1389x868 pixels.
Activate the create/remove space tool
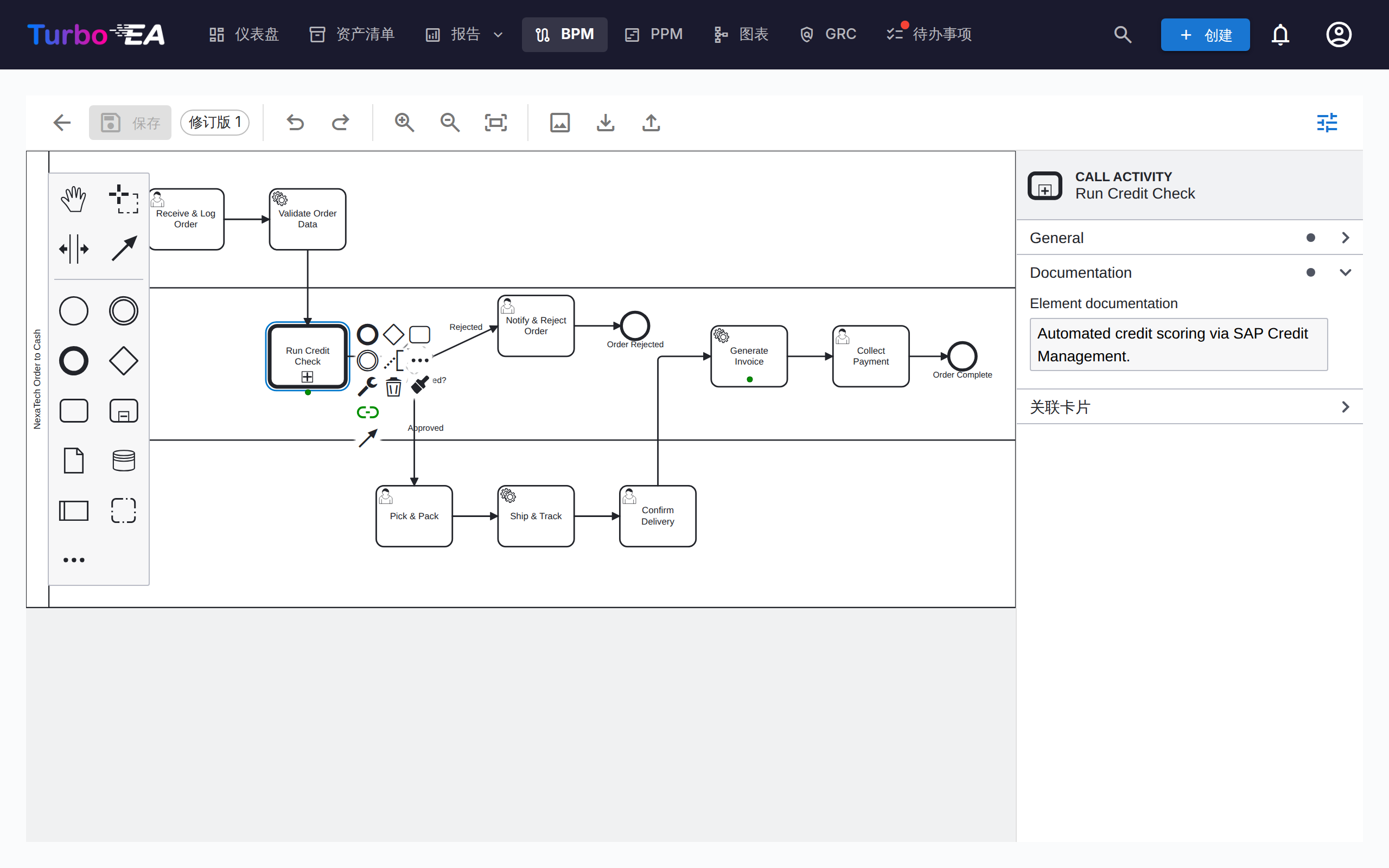(x=73, y=249)
